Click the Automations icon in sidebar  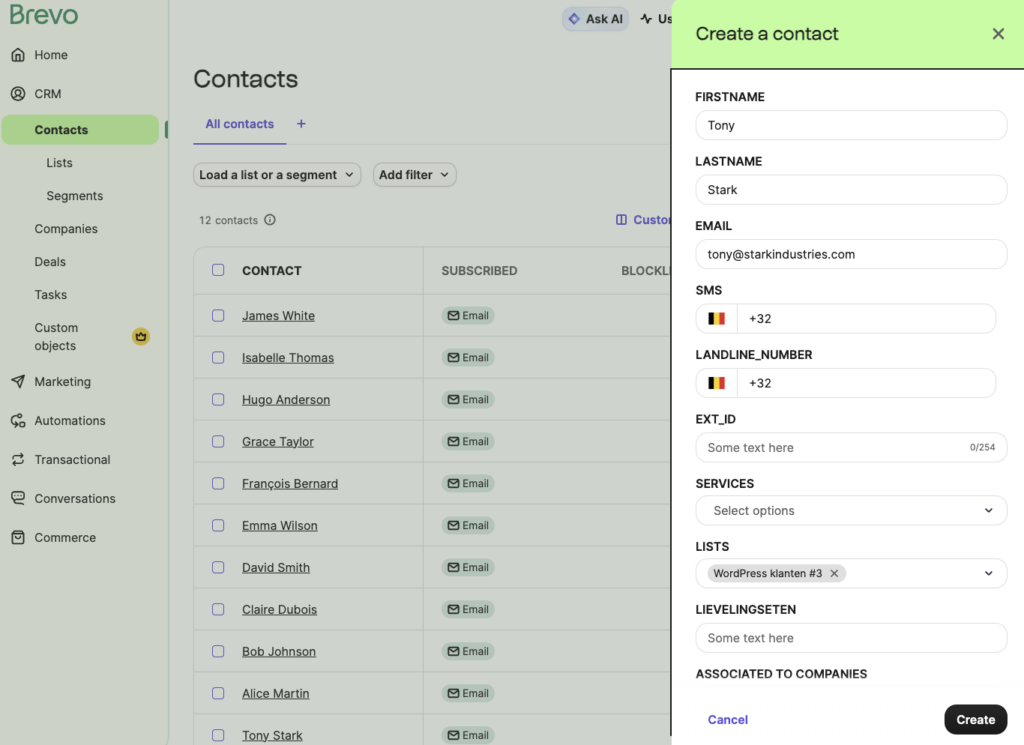tap(18, 421)
